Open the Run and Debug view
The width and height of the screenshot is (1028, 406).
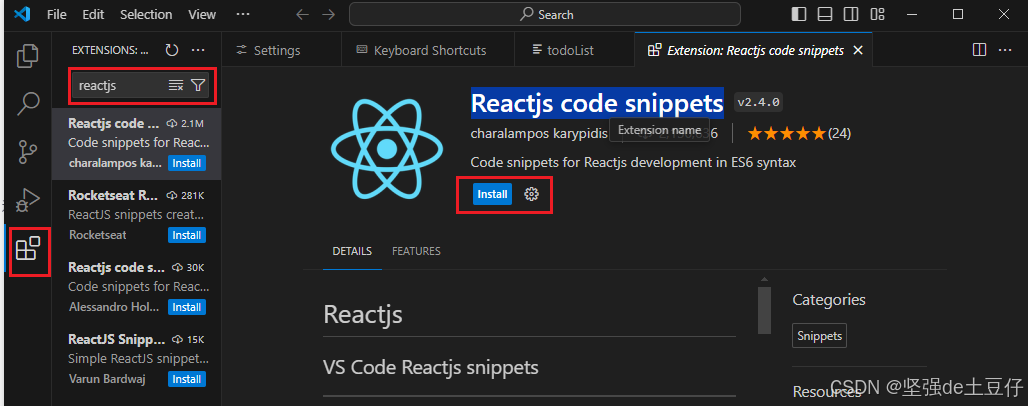pos(28,199)
